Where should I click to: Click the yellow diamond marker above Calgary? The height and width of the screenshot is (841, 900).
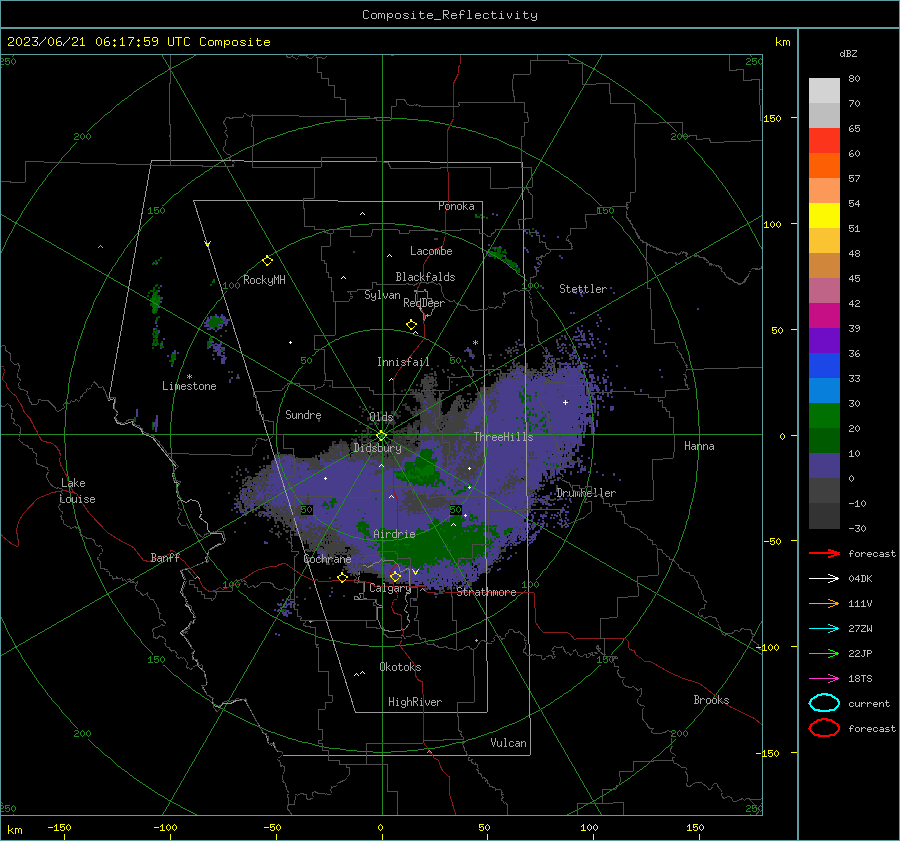(395, 576)
